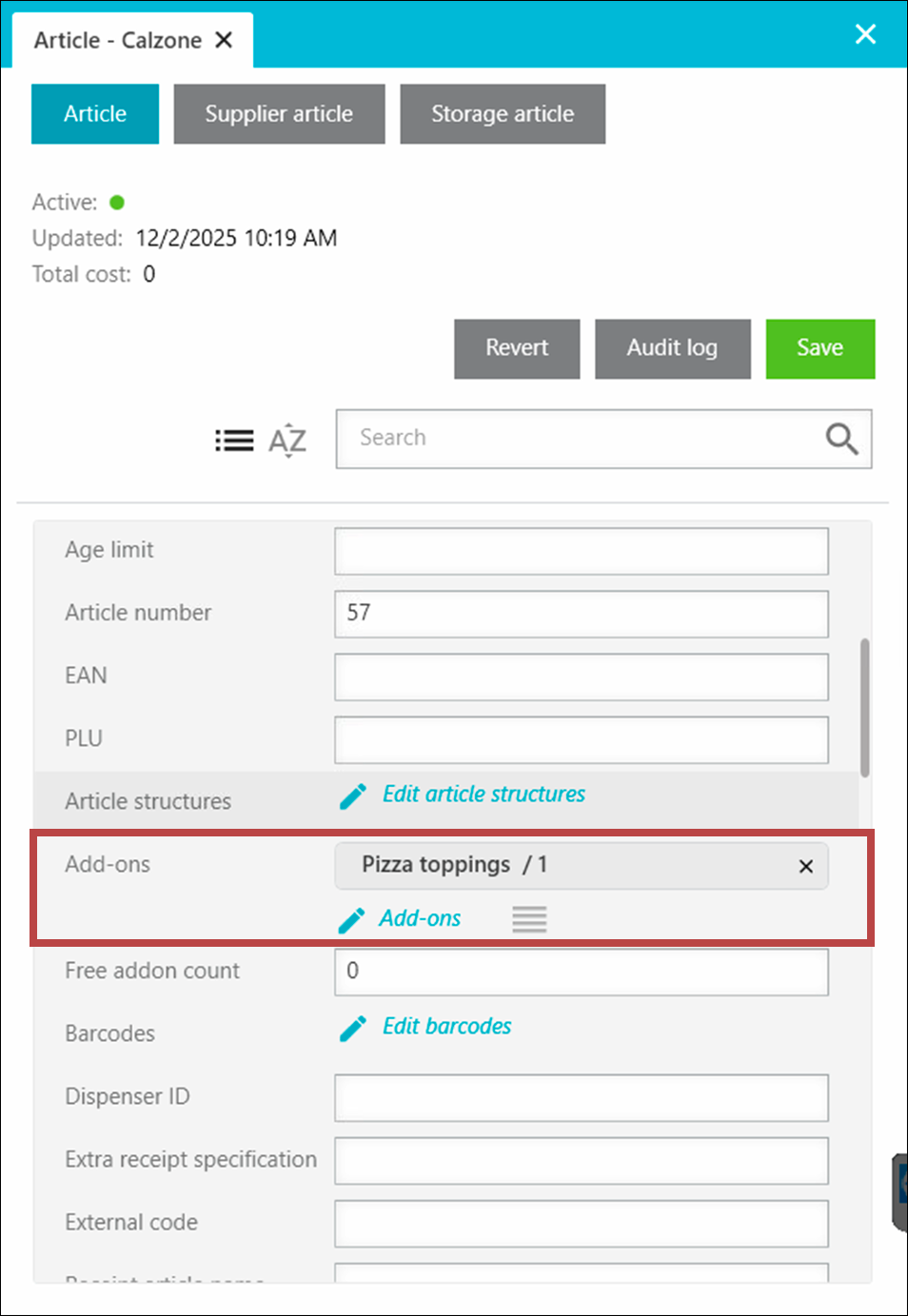Click the list view icon

click(x=234, y=441)
